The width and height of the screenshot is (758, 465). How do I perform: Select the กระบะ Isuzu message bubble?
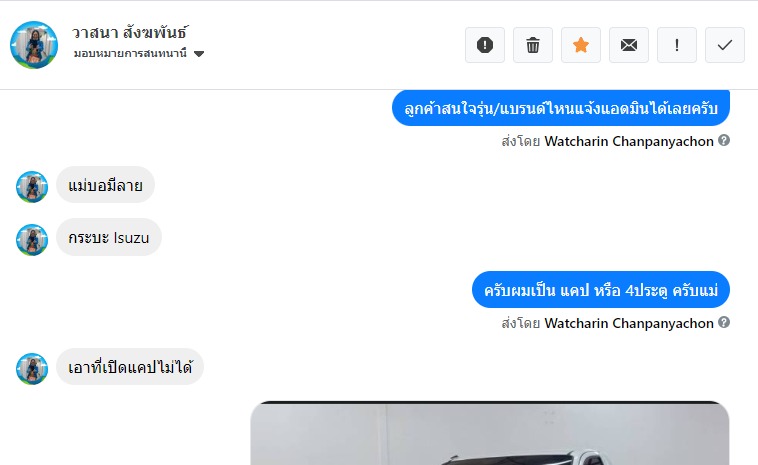tap(109, 237)
